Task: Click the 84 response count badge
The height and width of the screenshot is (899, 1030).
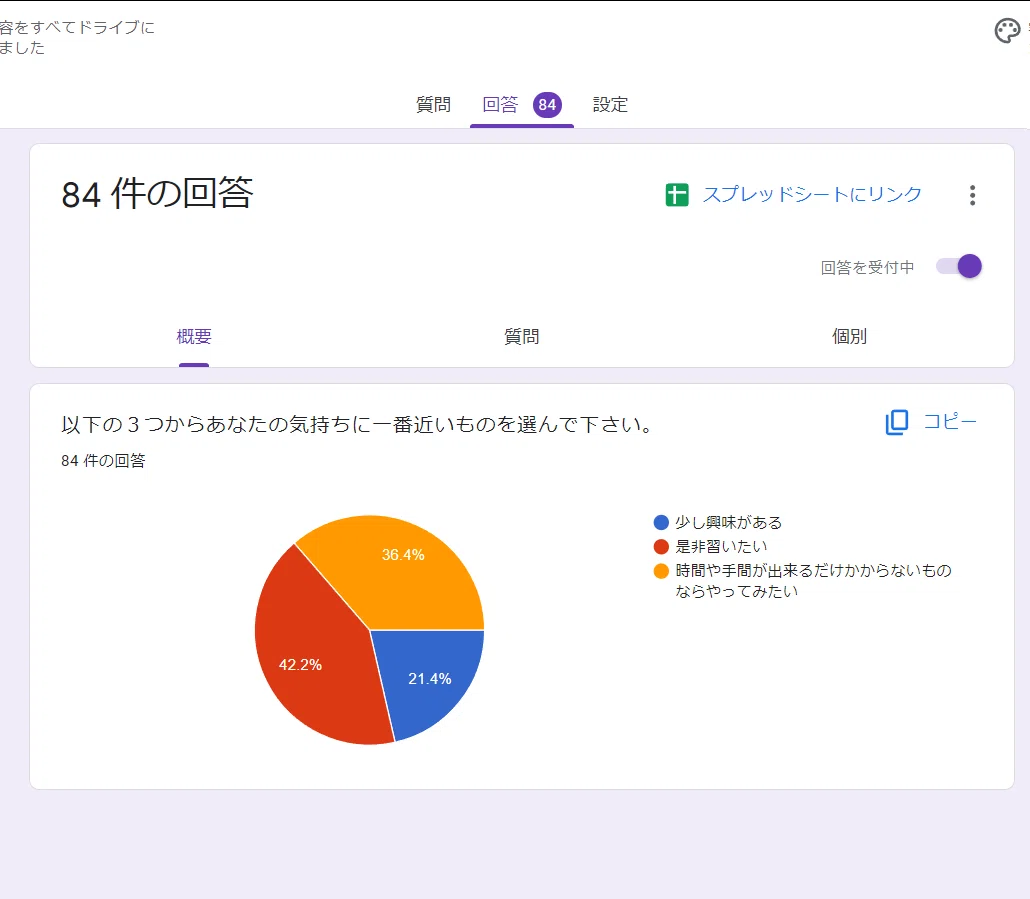Action: tap(547, 104)
